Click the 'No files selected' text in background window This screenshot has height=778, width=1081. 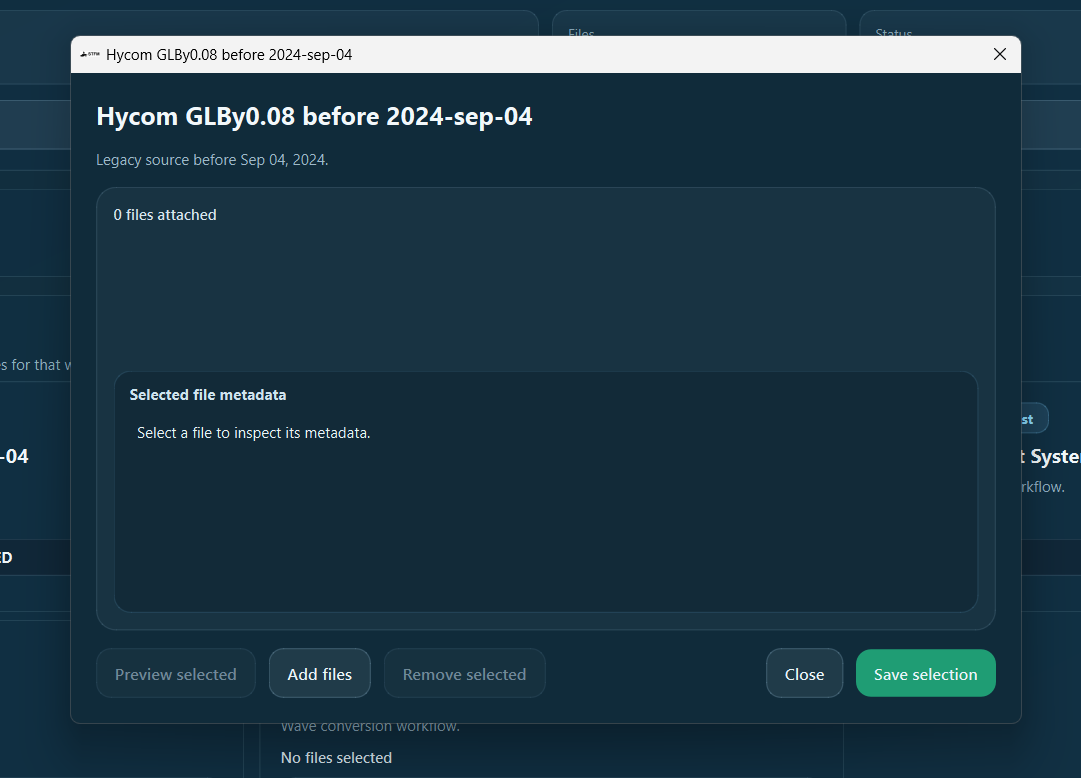(336, 757)
